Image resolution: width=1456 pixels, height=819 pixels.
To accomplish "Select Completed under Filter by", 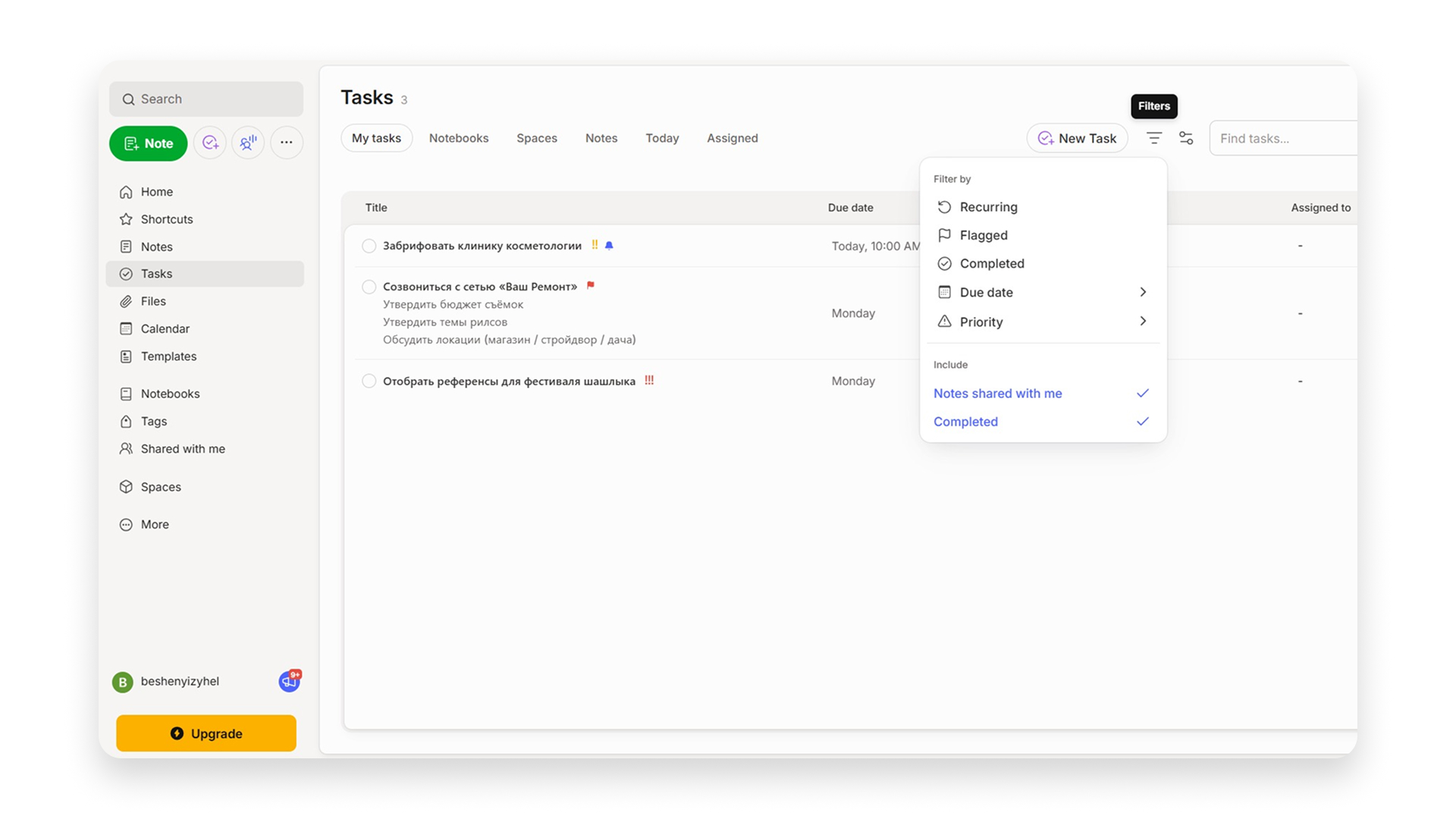I will [x=1043, y=263].
